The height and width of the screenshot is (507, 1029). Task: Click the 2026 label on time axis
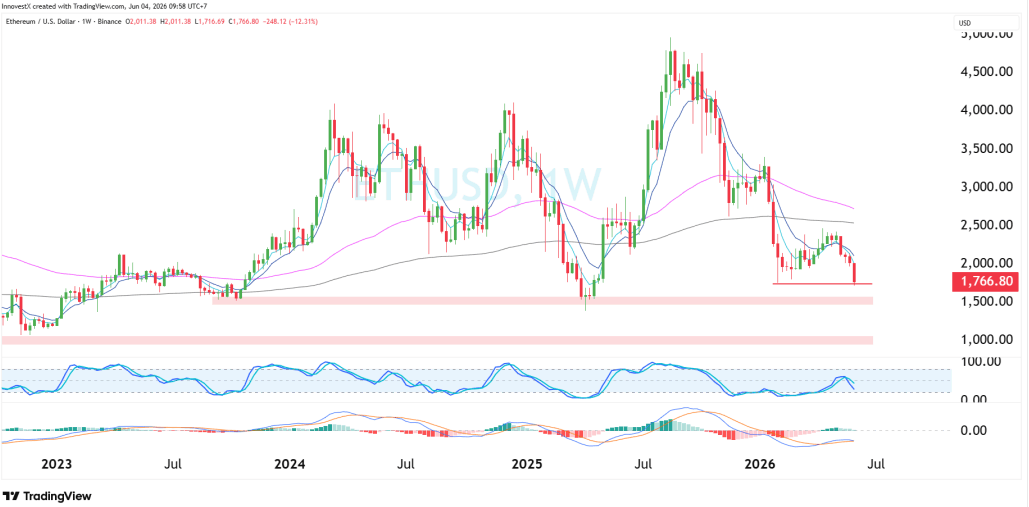[x=760, y=464]
